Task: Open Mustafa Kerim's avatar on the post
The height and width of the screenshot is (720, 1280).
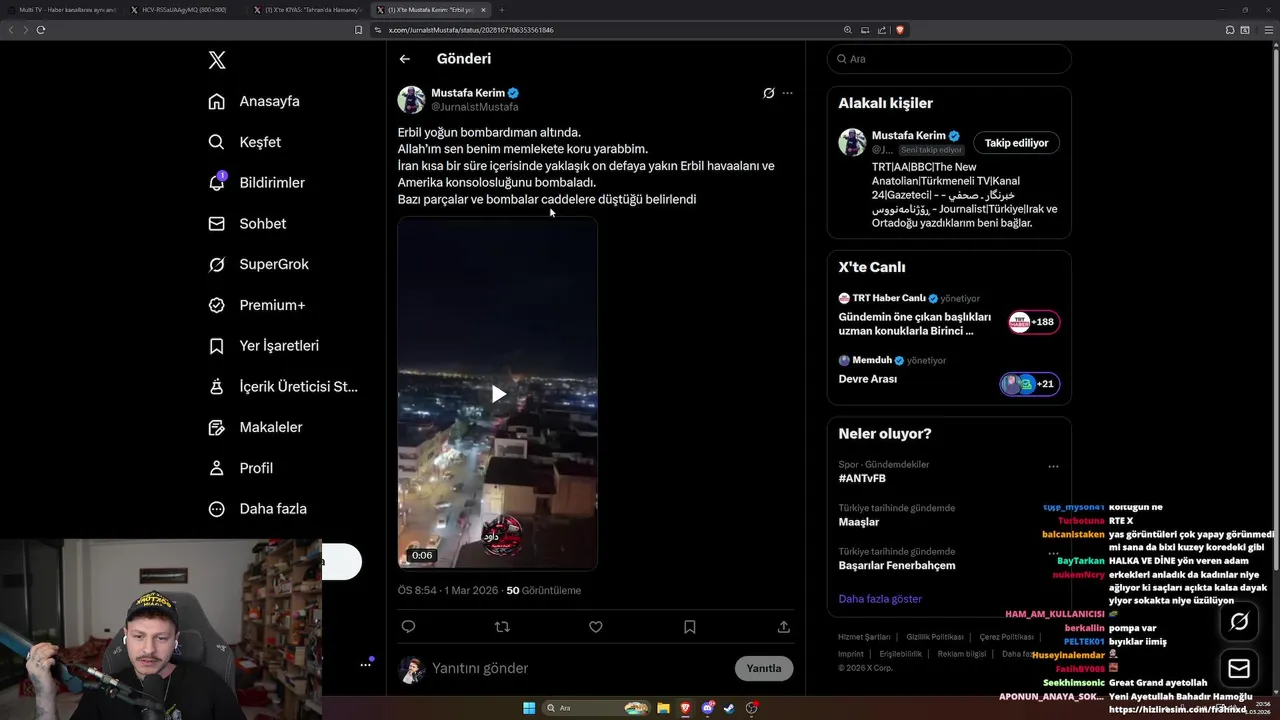Action: (x=411, y=100)
